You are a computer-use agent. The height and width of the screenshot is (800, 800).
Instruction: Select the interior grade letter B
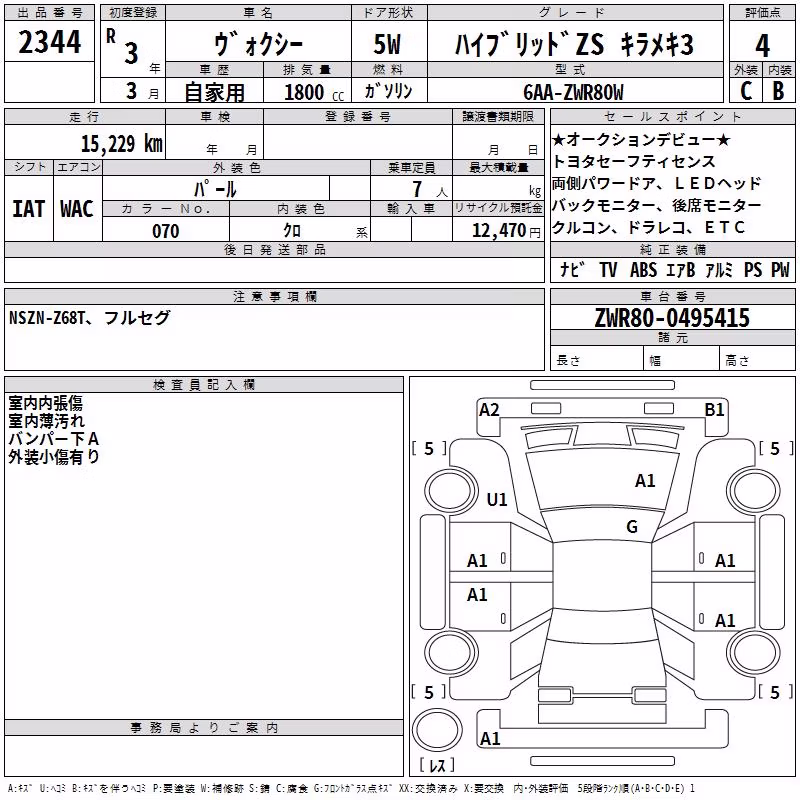[779, 91]
